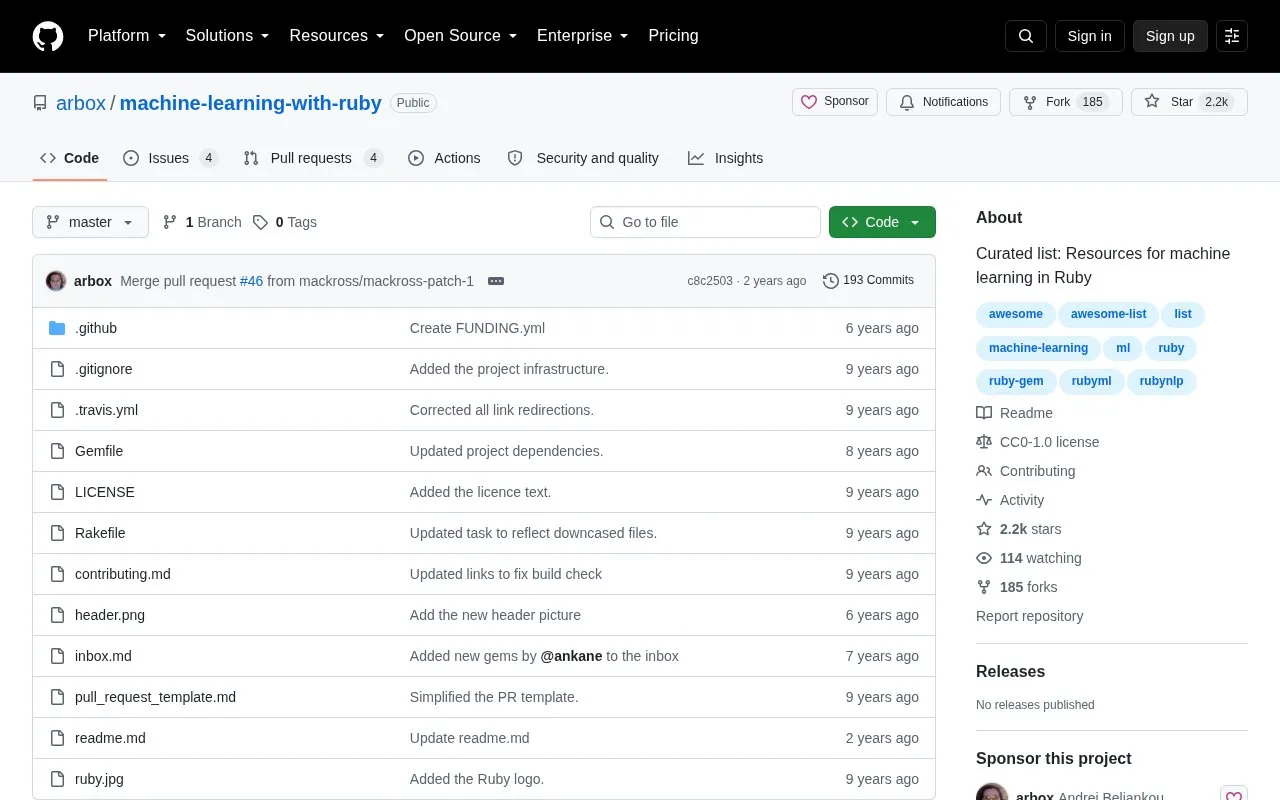
Task: View the CC0-1.0 license
Action: click(x=1037, y=442)
